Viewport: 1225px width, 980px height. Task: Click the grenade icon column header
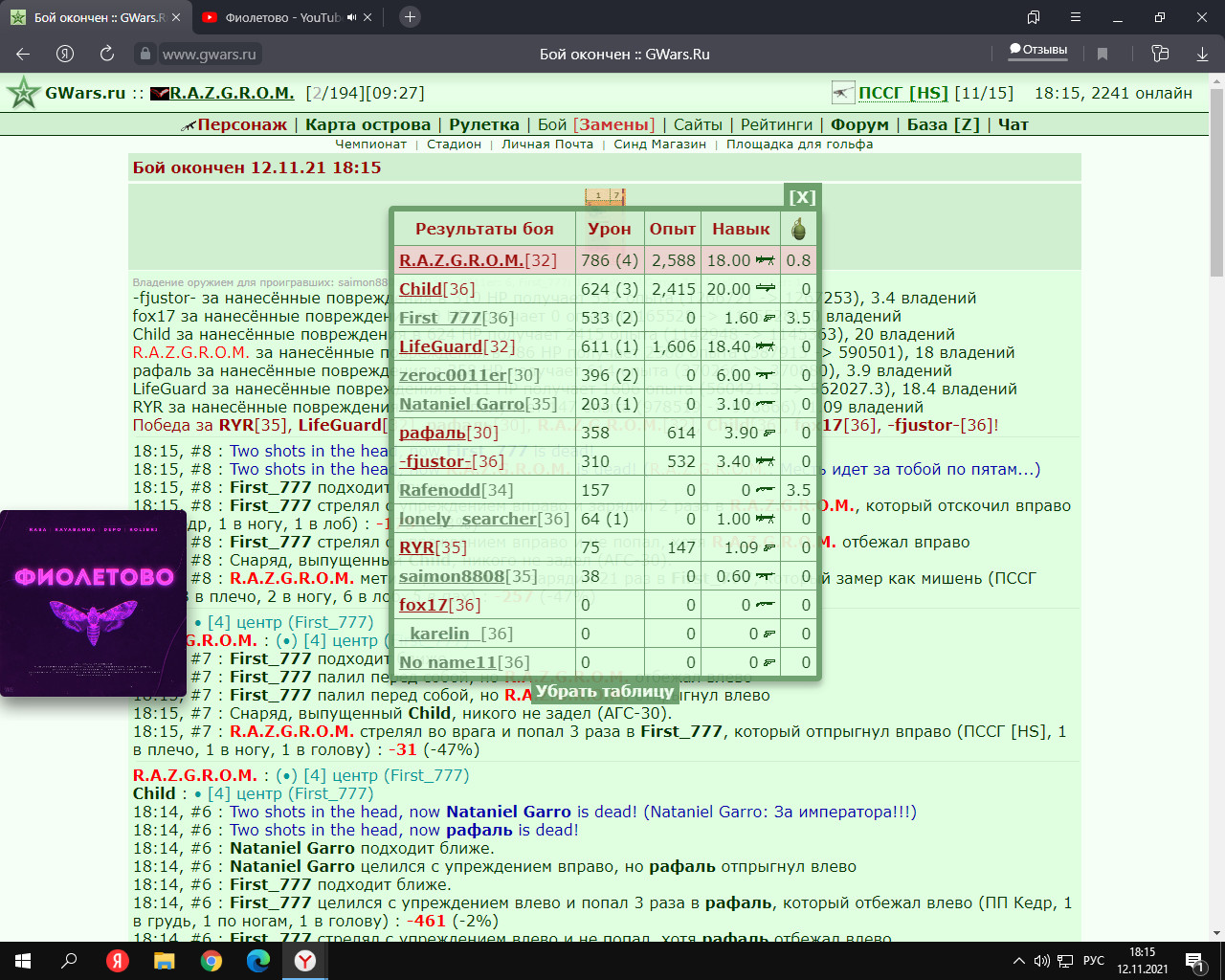798,229
